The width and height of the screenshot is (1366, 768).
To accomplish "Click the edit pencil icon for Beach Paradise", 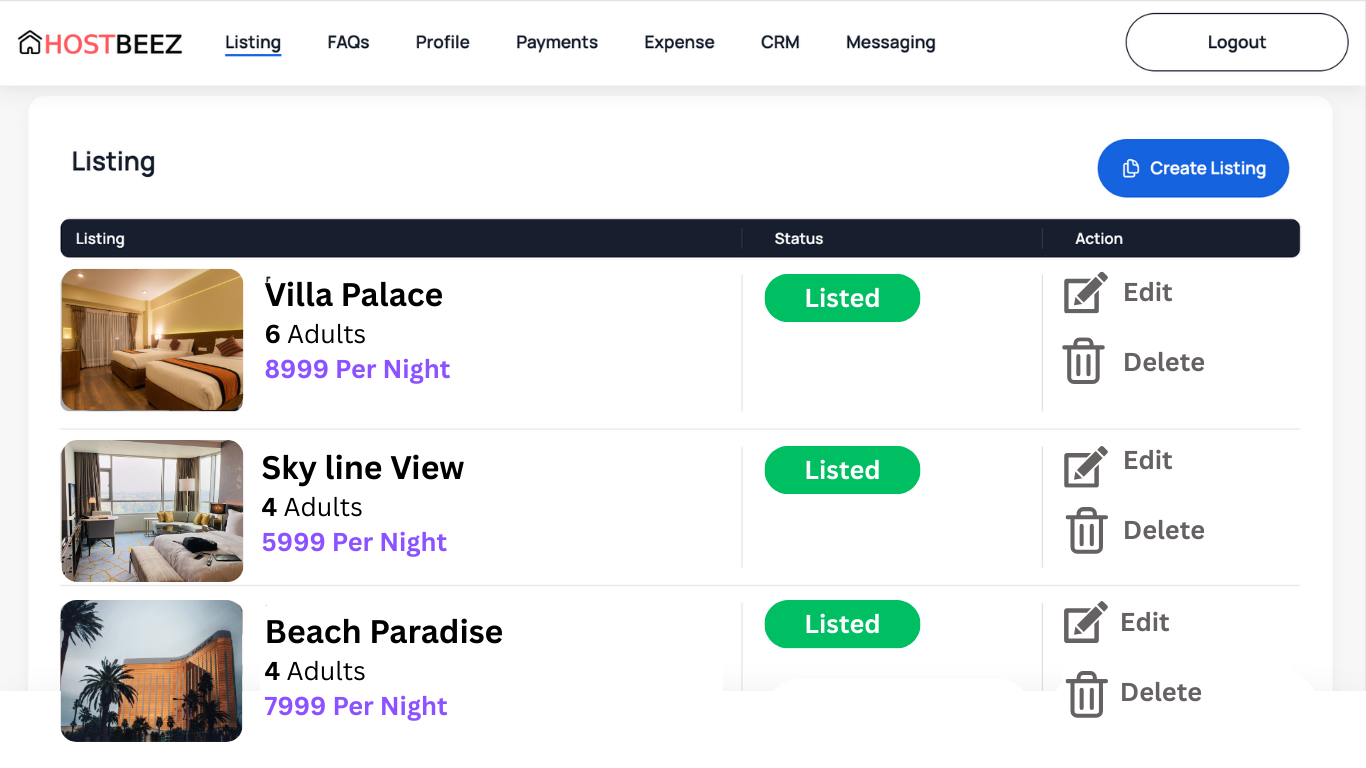I will tap(1085, 622).
